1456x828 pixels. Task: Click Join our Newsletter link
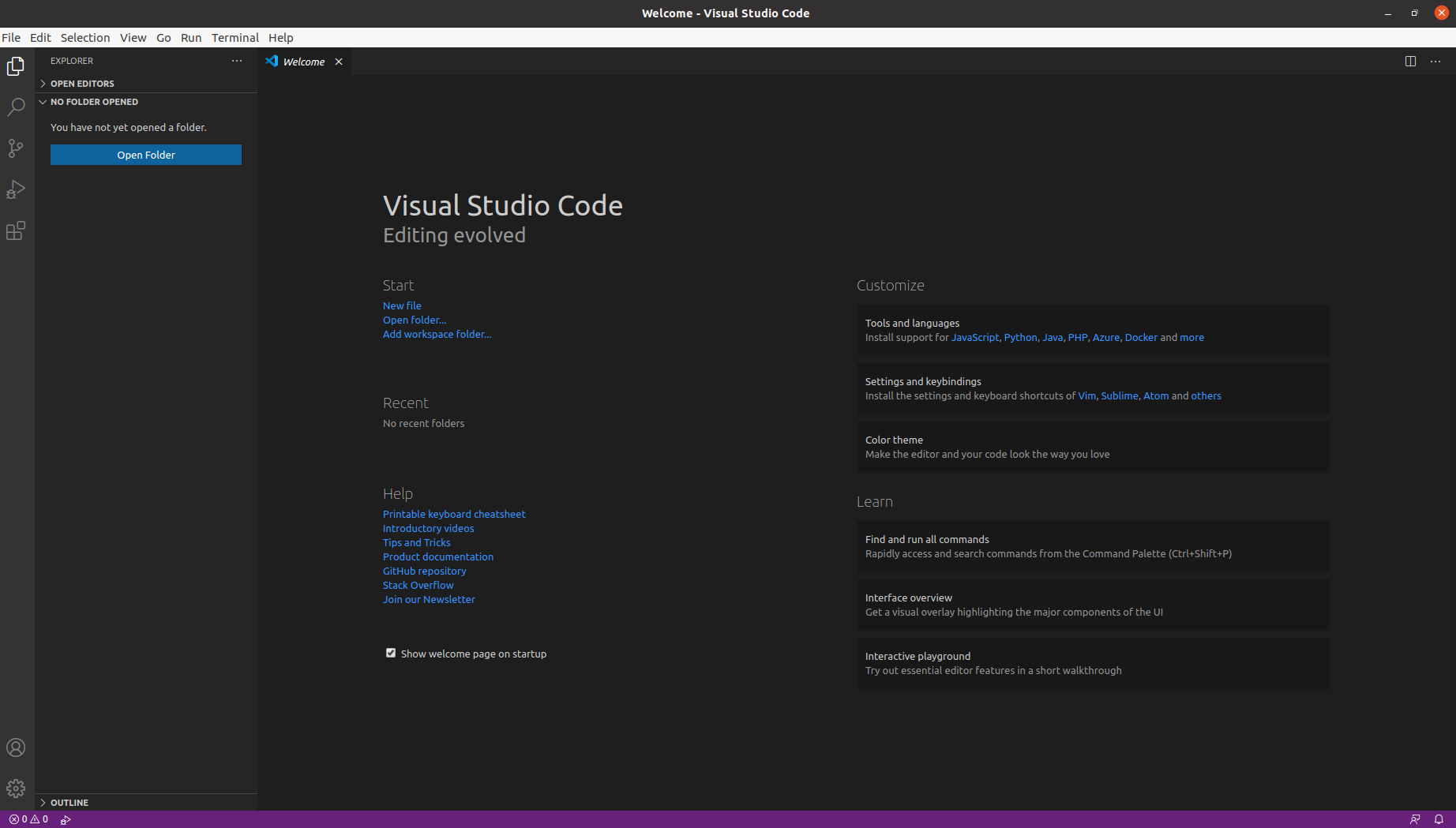(x=429, y=599)
